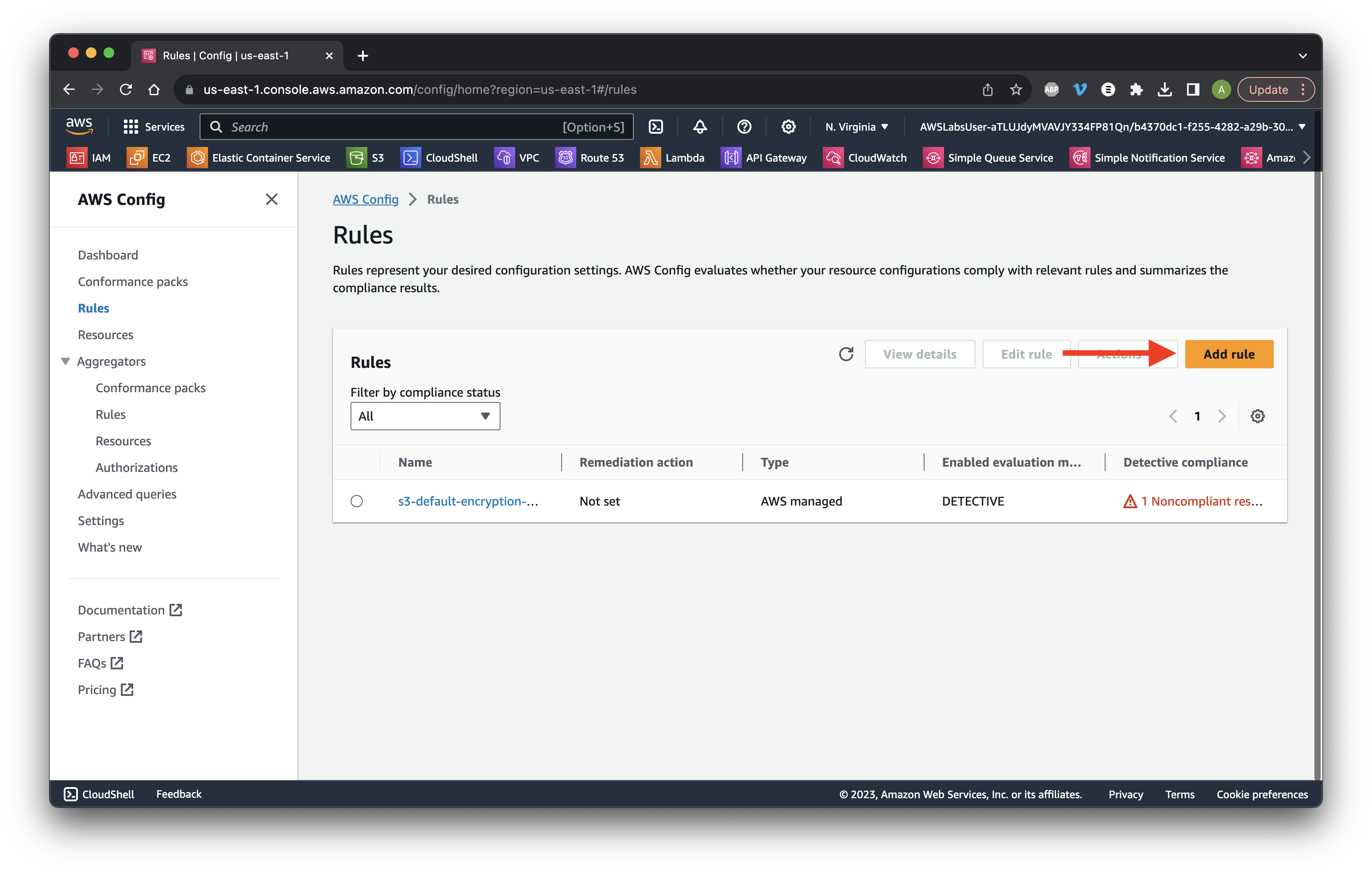Image resolution: width=1372 pixels, height=873 pixels.
Task: Open Feedback in the footer
Action: tap(178, 794)
